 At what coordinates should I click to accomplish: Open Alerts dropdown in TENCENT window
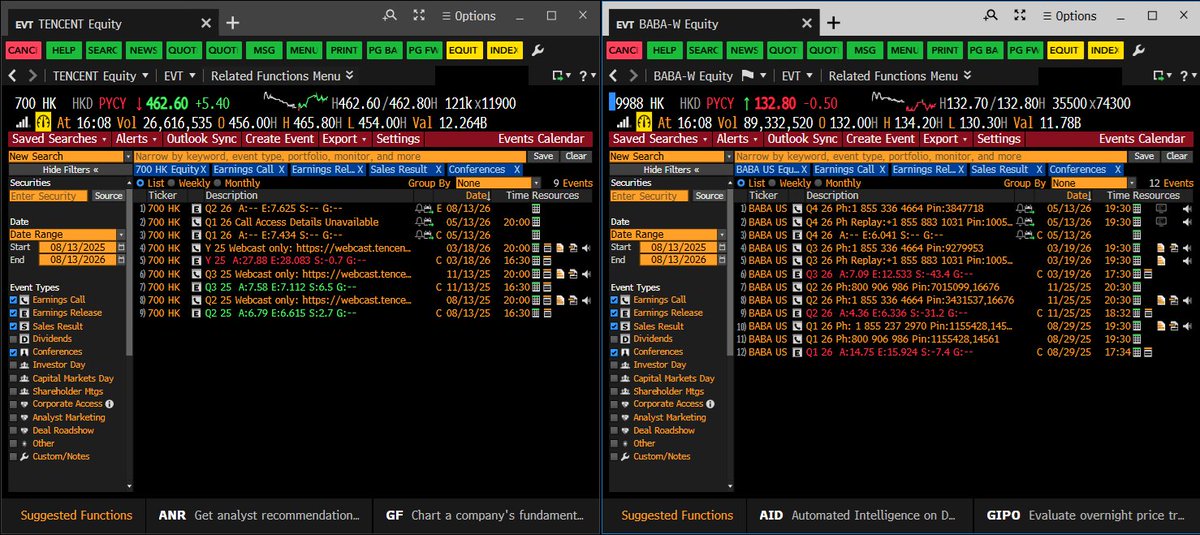point(136,139)
